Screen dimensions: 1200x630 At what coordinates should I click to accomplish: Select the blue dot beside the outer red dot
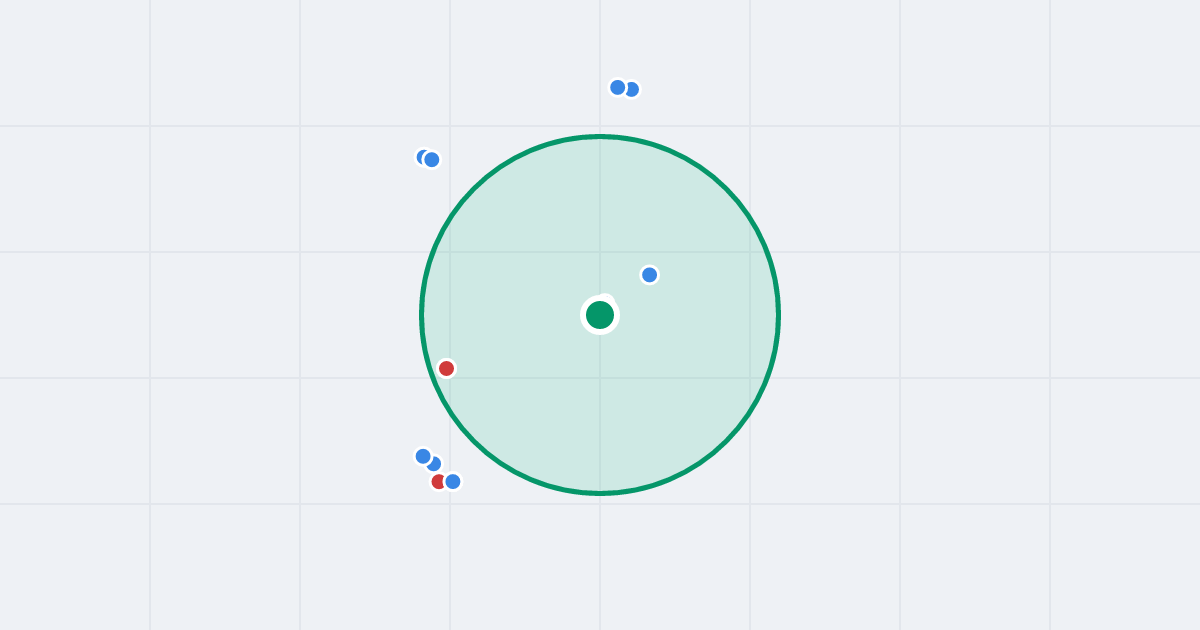tap(452, 481)
